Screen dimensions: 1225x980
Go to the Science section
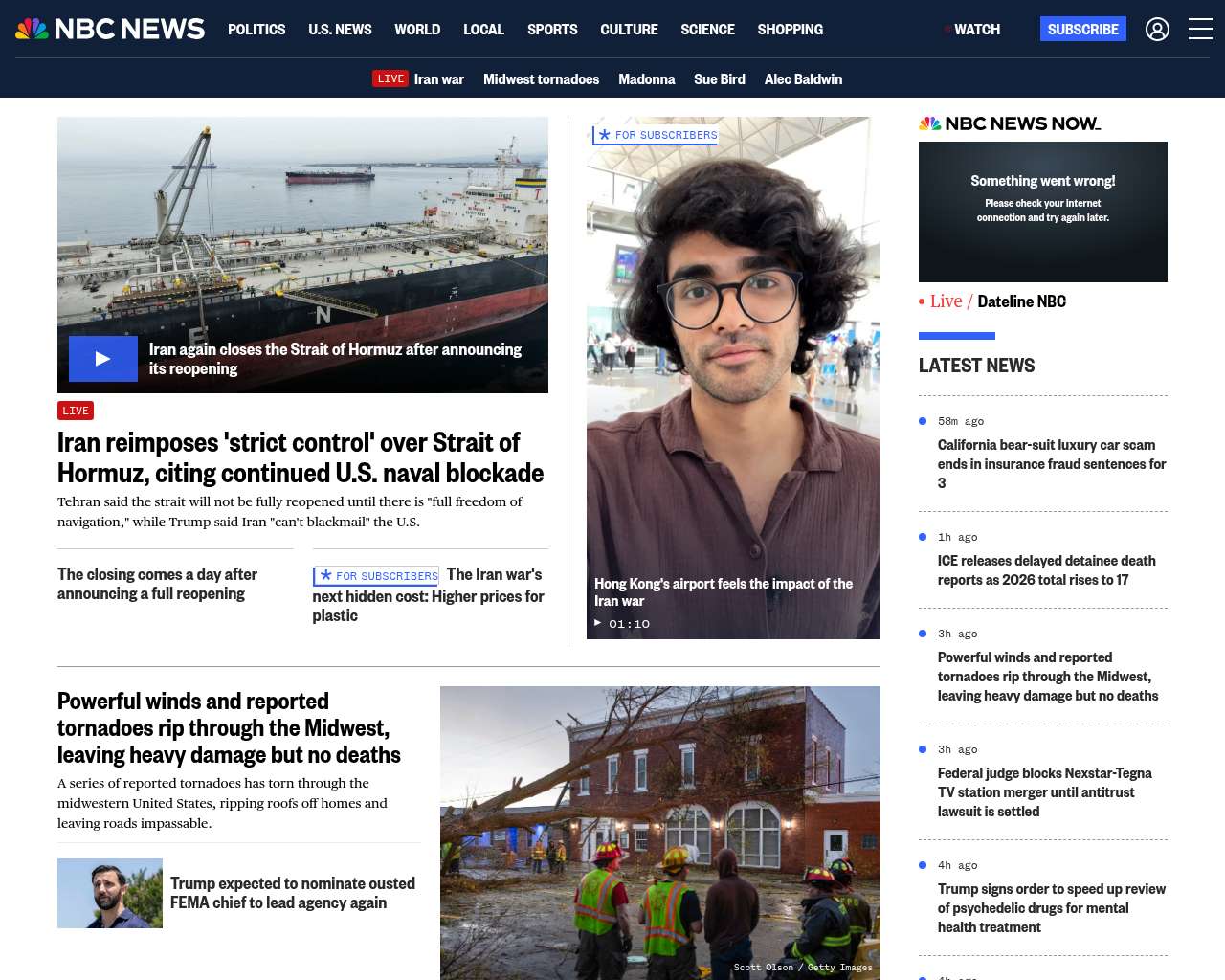(x=707, y=30)
